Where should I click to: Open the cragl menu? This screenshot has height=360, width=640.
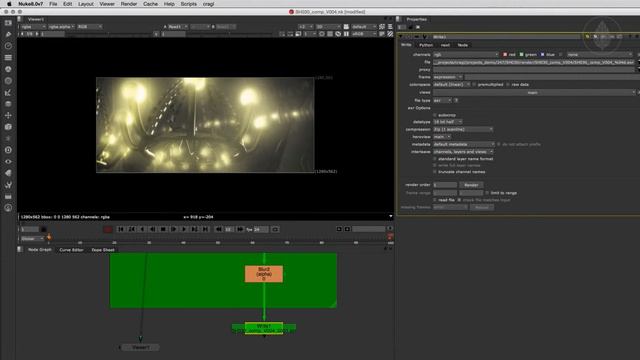point(209,4)
